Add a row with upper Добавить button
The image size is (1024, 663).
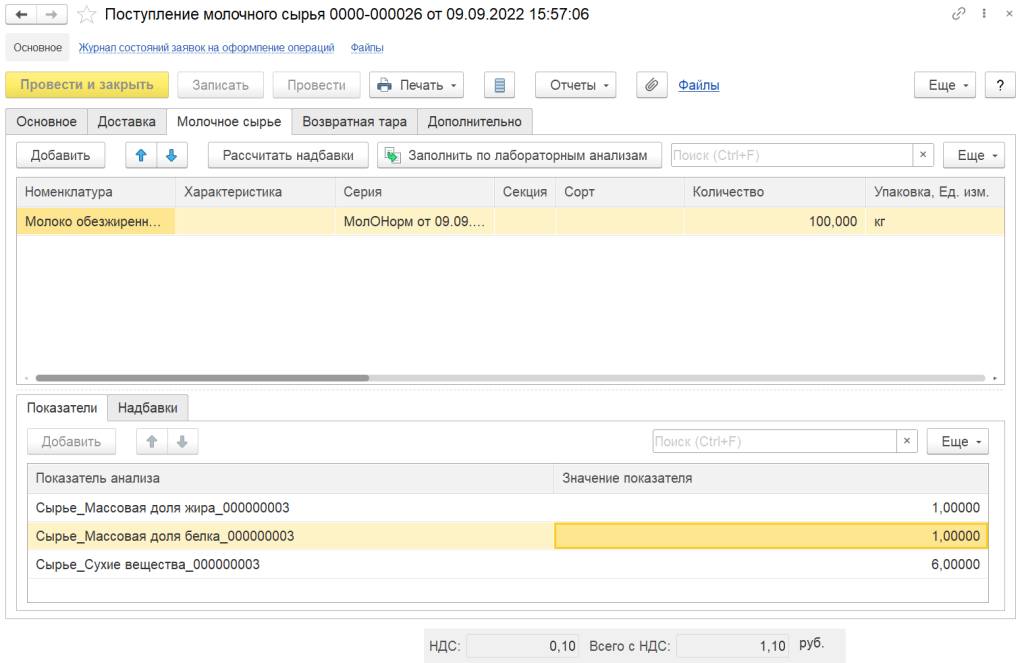[x=61, y=155]
